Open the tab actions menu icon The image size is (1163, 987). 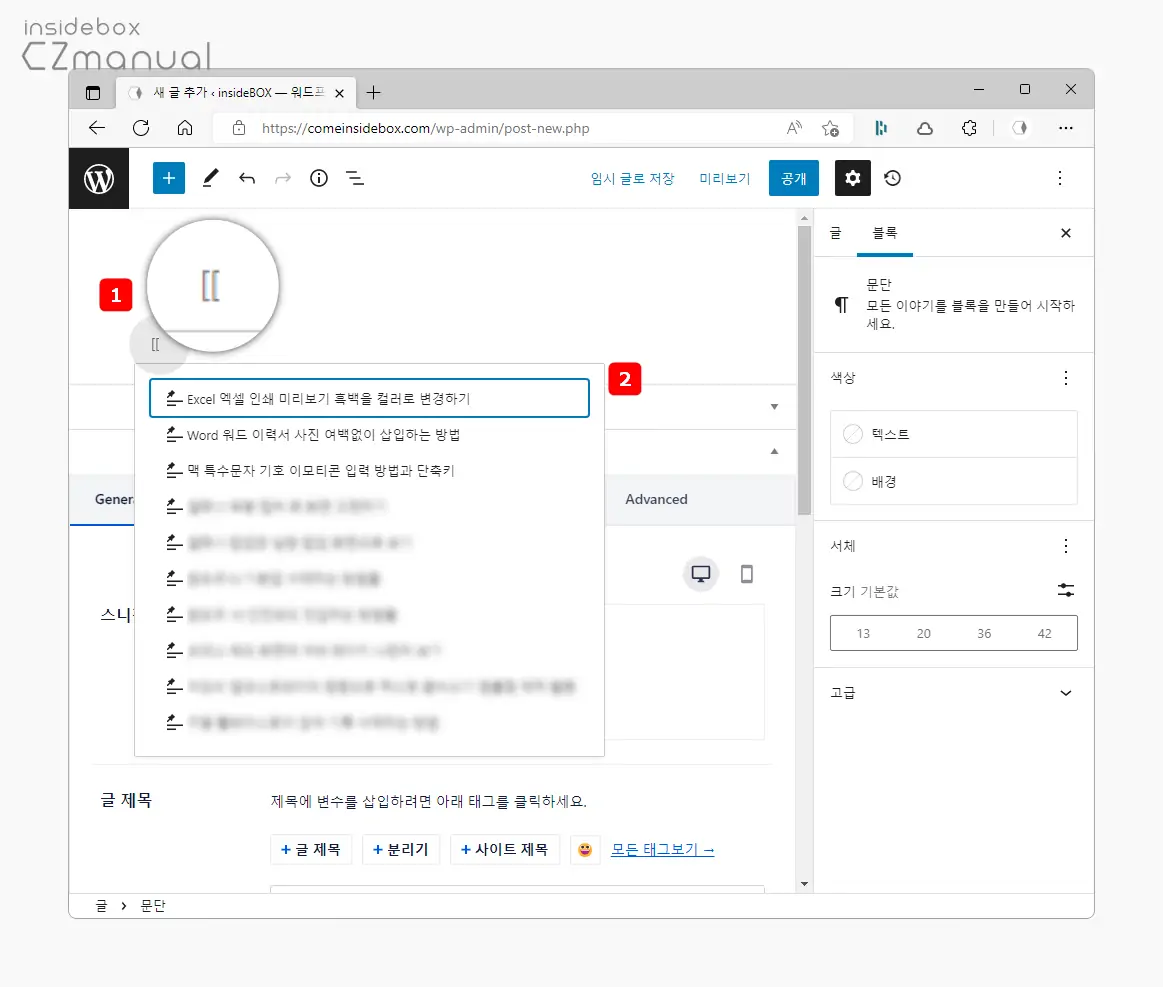93,93
